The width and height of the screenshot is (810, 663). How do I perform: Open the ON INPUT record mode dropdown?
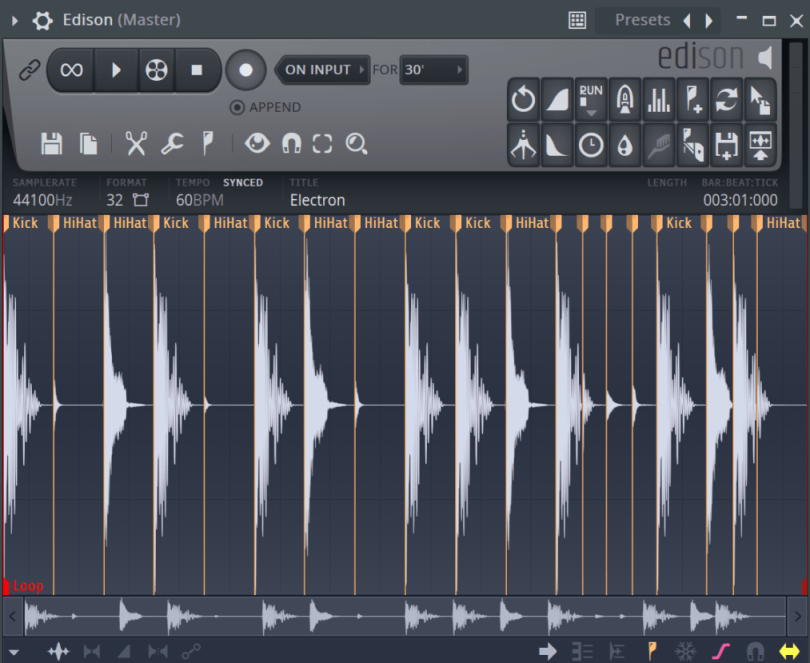pyautogui.click(x=322, y=70)
